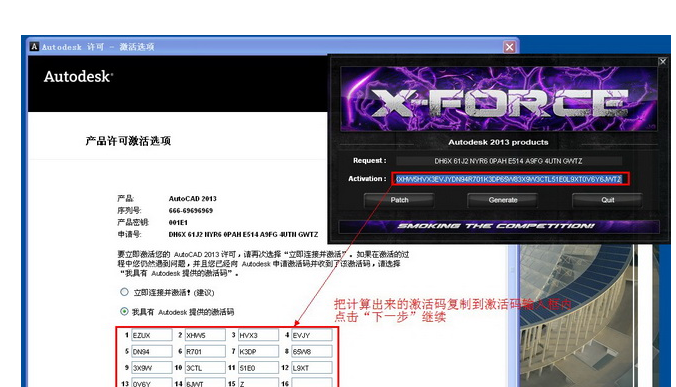The height and width of the screenshot is (387, 676).
Task: Click activation code box 10 containing 3CTL
Action: point(205,368)
